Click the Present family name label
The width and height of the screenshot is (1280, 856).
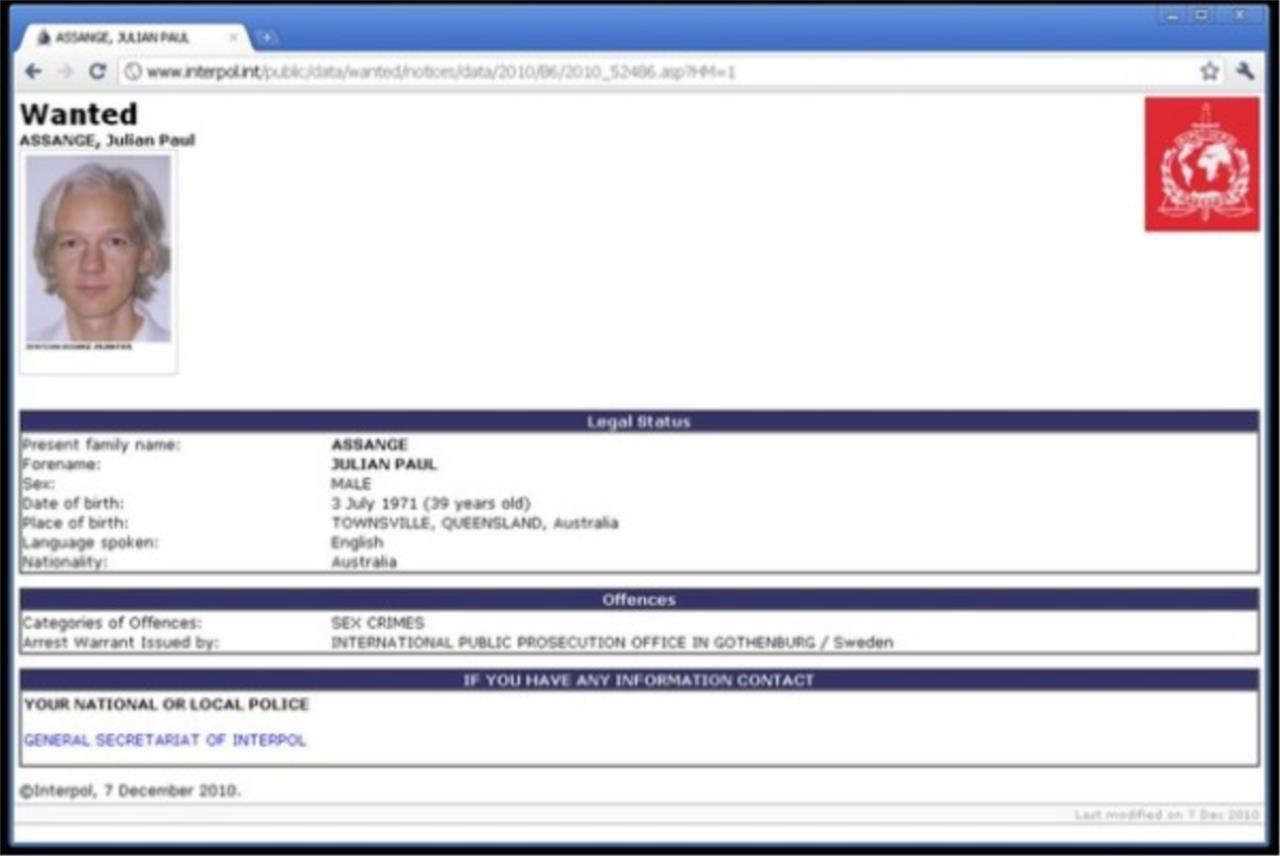pyautogui.click(x=102, y=445)
